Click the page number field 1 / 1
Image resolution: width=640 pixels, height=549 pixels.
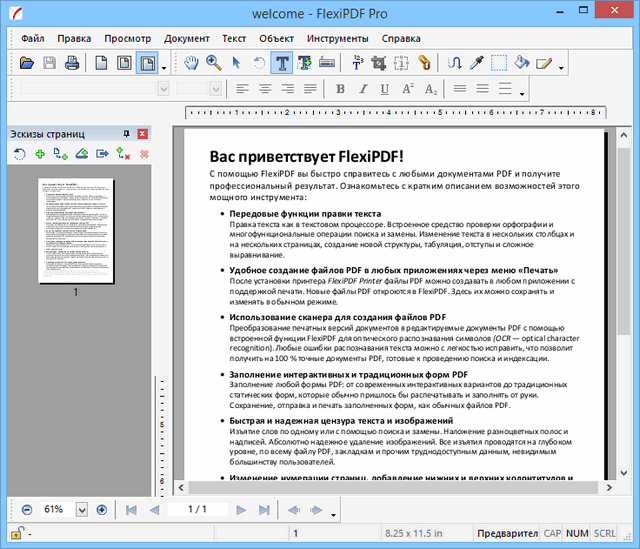click(198, 509)
